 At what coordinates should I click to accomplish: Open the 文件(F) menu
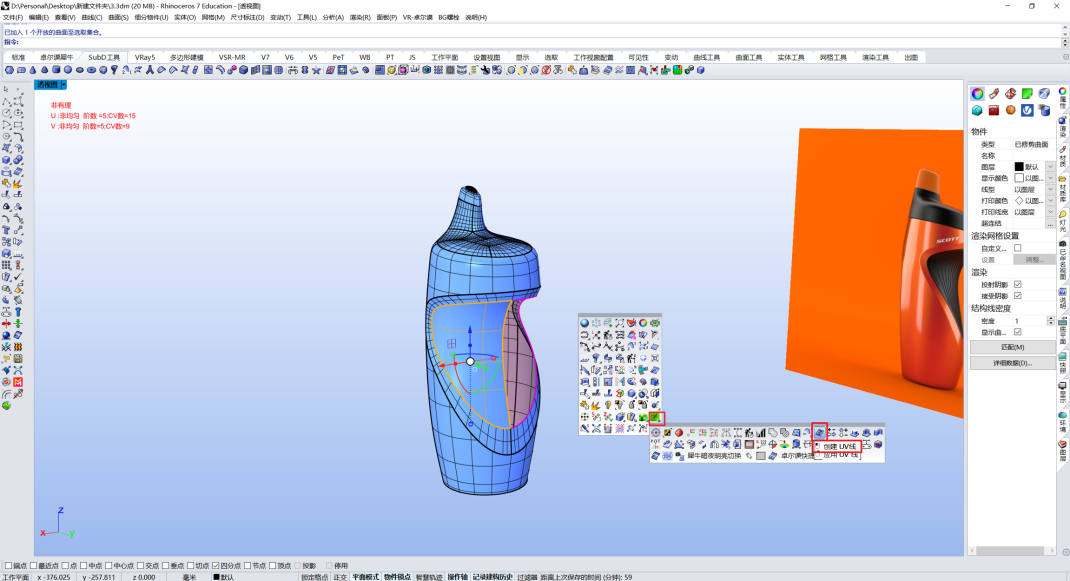point(13,17)
